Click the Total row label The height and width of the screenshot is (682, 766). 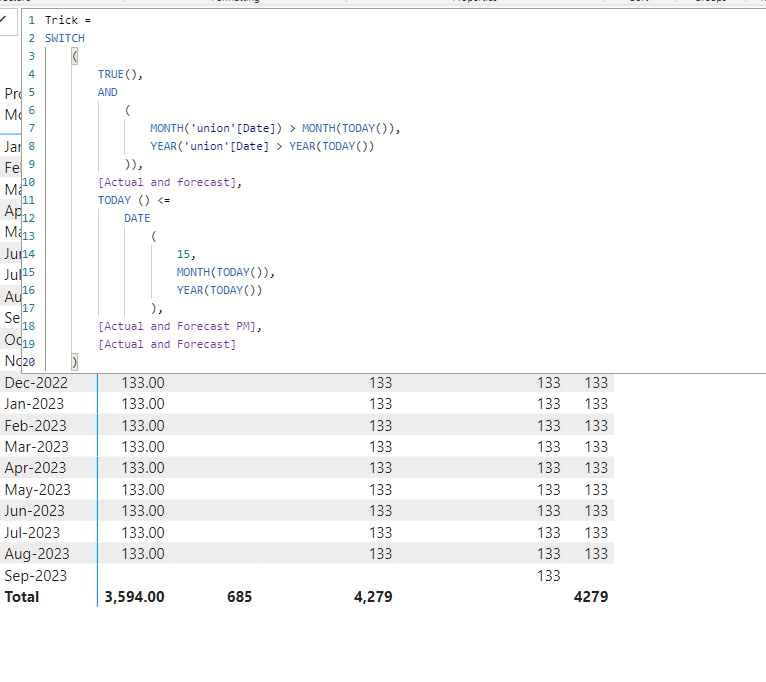click(22, 597)
